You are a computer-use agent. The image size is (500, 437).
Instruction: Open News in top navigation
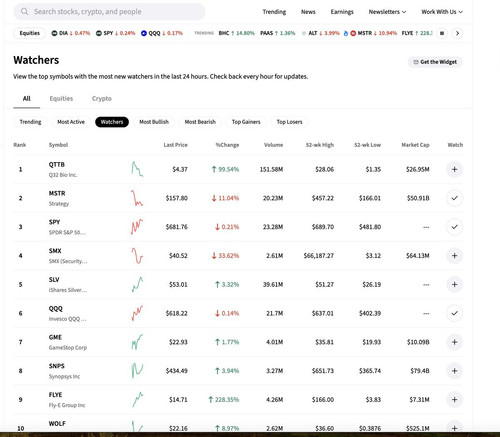308,12
